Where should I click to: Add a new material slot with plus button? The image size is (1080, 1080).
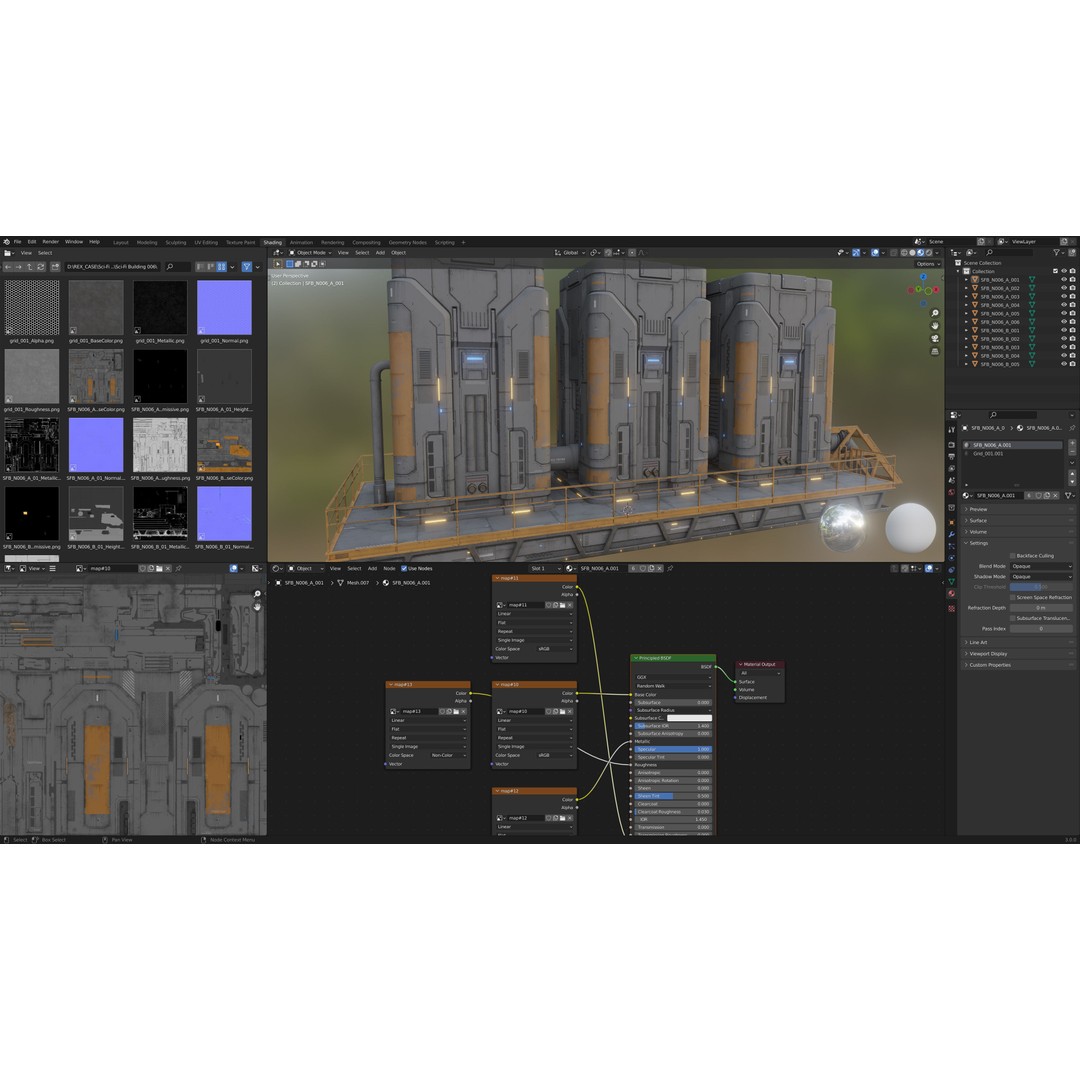pos(1072,443)
